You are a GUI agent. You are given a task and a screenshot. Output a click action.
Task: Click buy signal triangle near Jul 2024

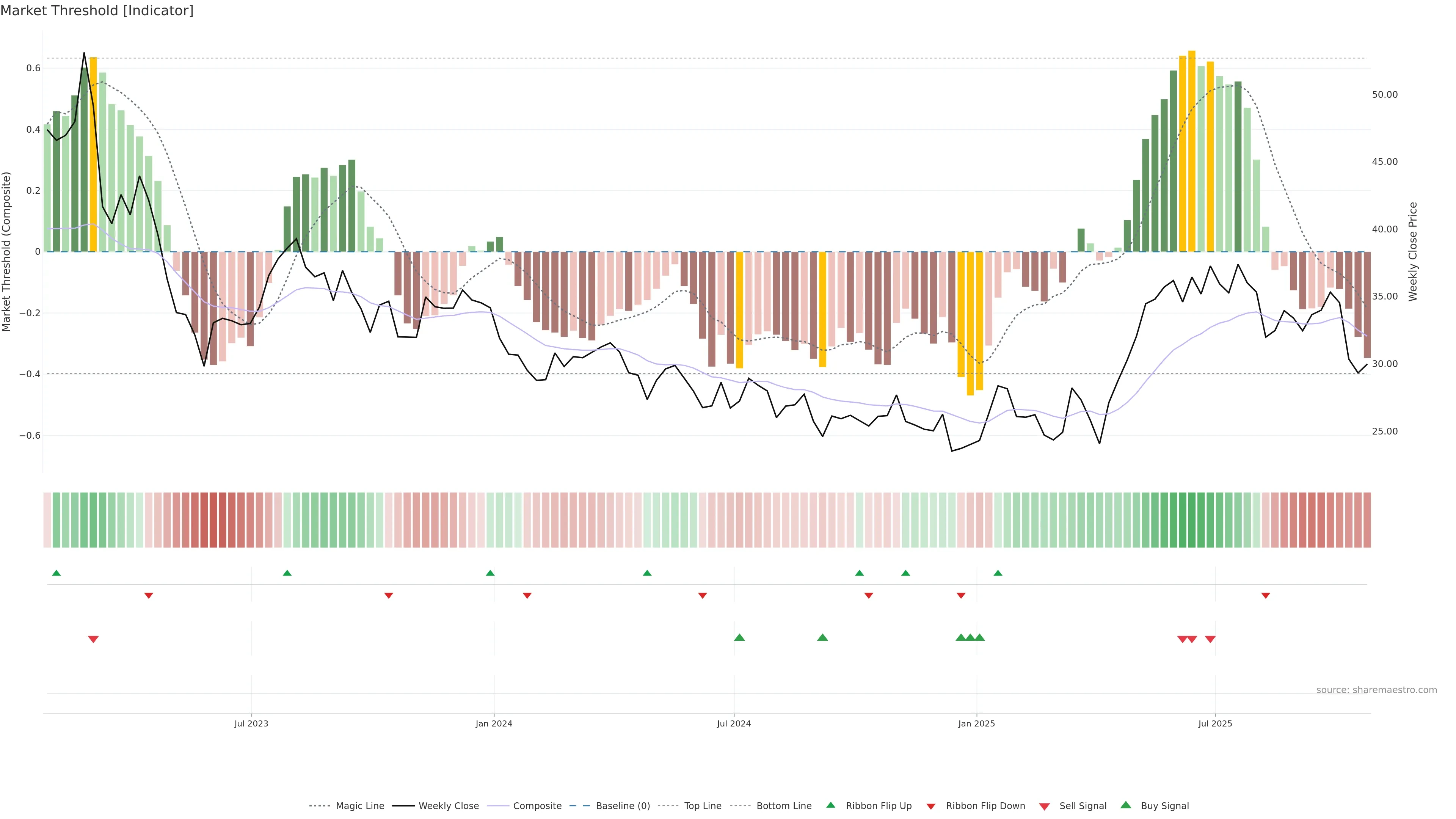739,637
